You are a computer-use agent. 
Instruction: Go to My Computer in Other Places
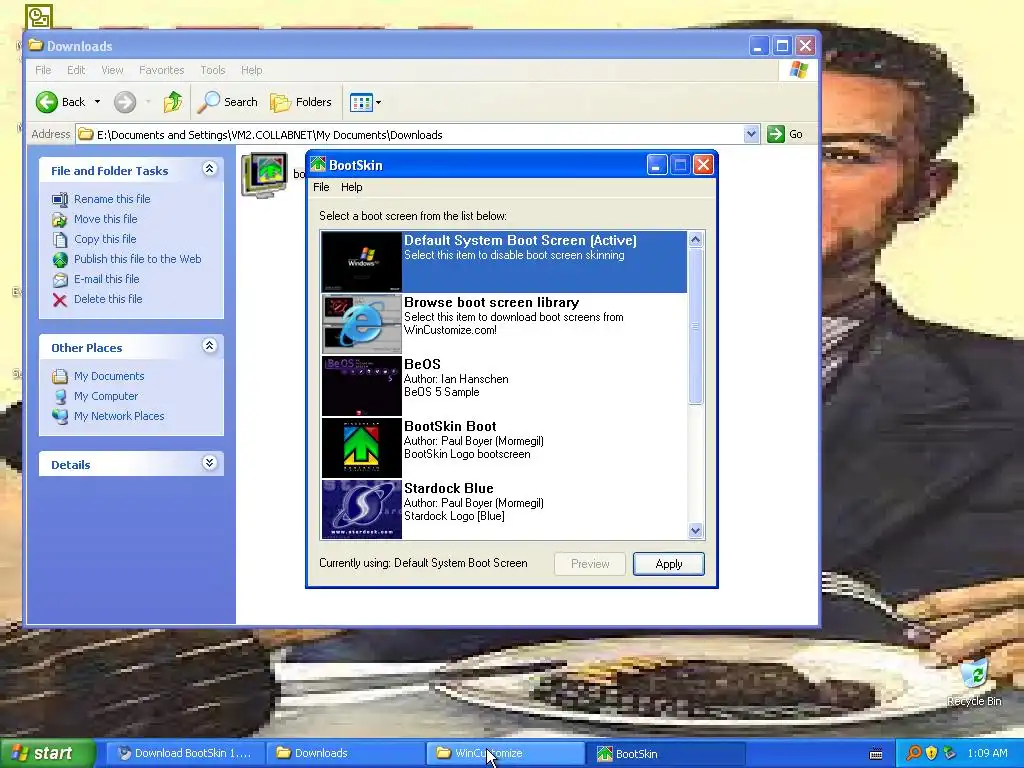[106, 396]
